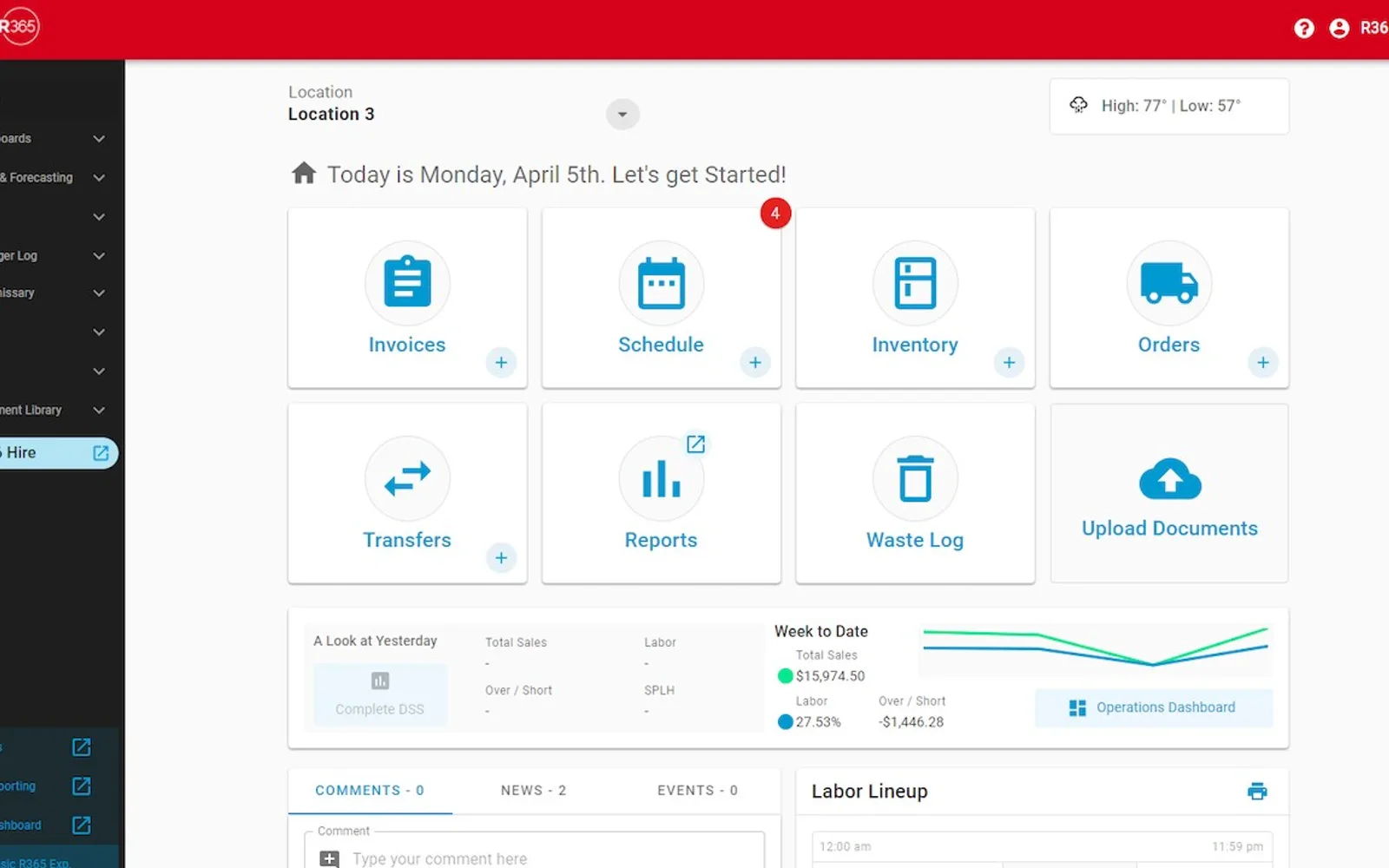
Task: Click the Upload Documents label
Action: pos(1169,529)
